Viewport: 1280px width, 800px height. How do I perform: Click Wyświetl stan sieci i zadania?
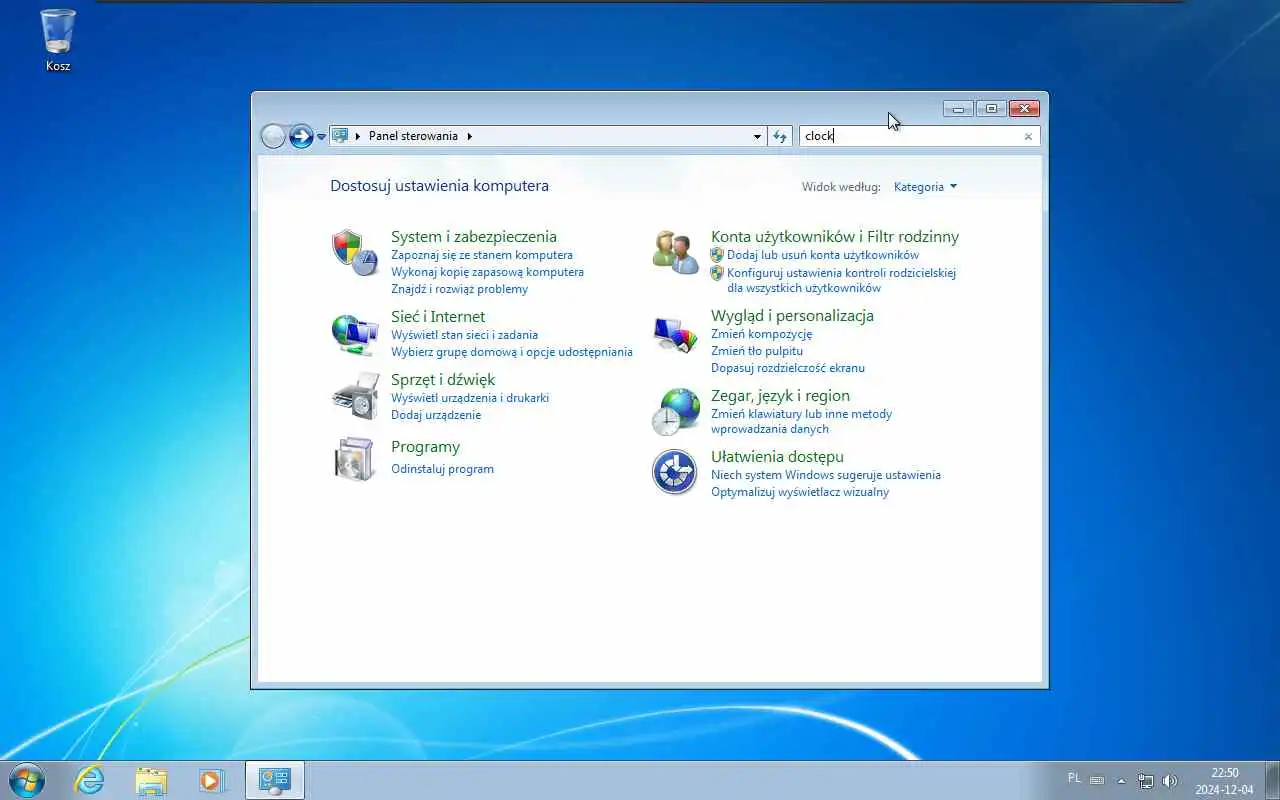pyautogui.click(x=464, y=335)
